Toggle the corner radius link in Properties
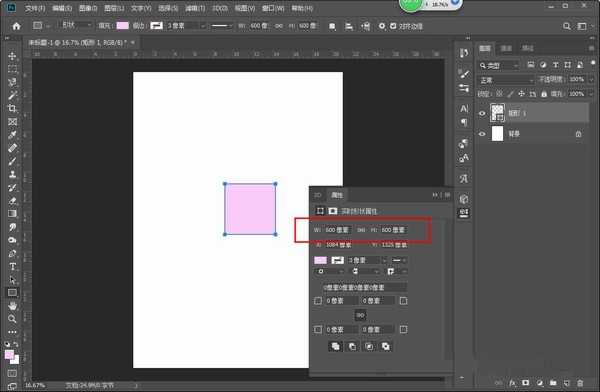 pos(360,315)
